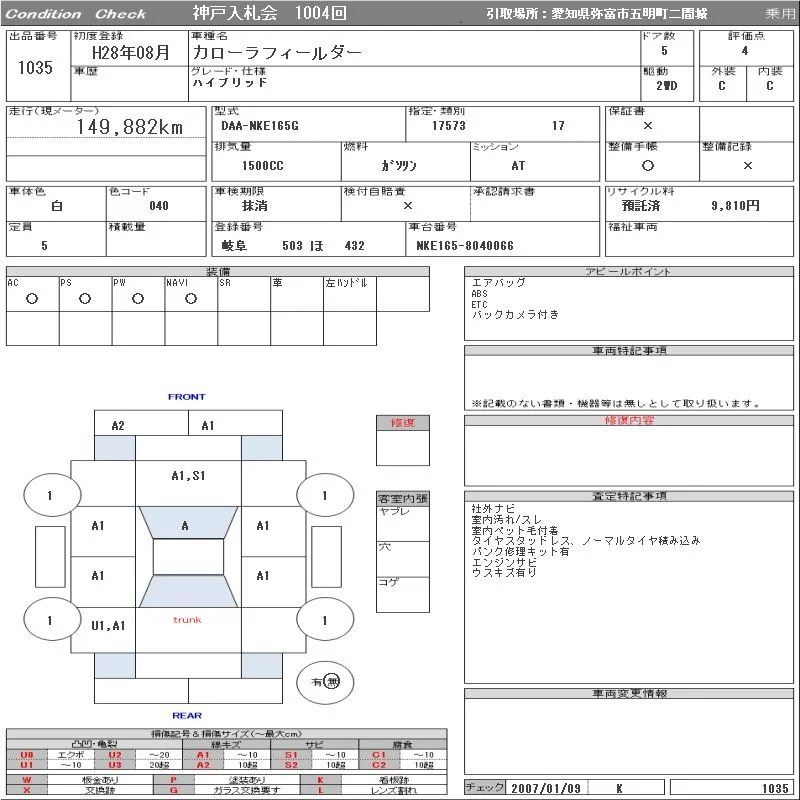
Task: Click the designation number 17573
Action: tap(448, 126)
